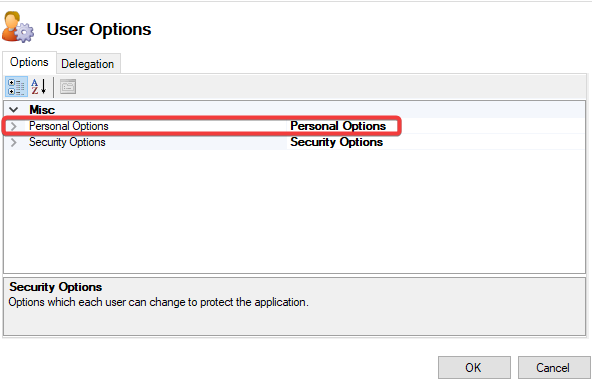Sort properties alphabetically with A-Z icon

(39, 86)
